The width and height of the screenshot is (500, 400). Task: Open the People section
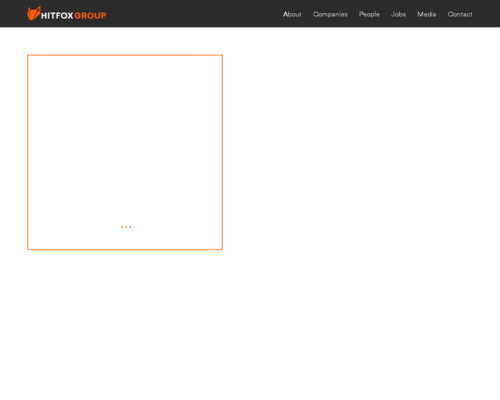click(x=369, y=14)
